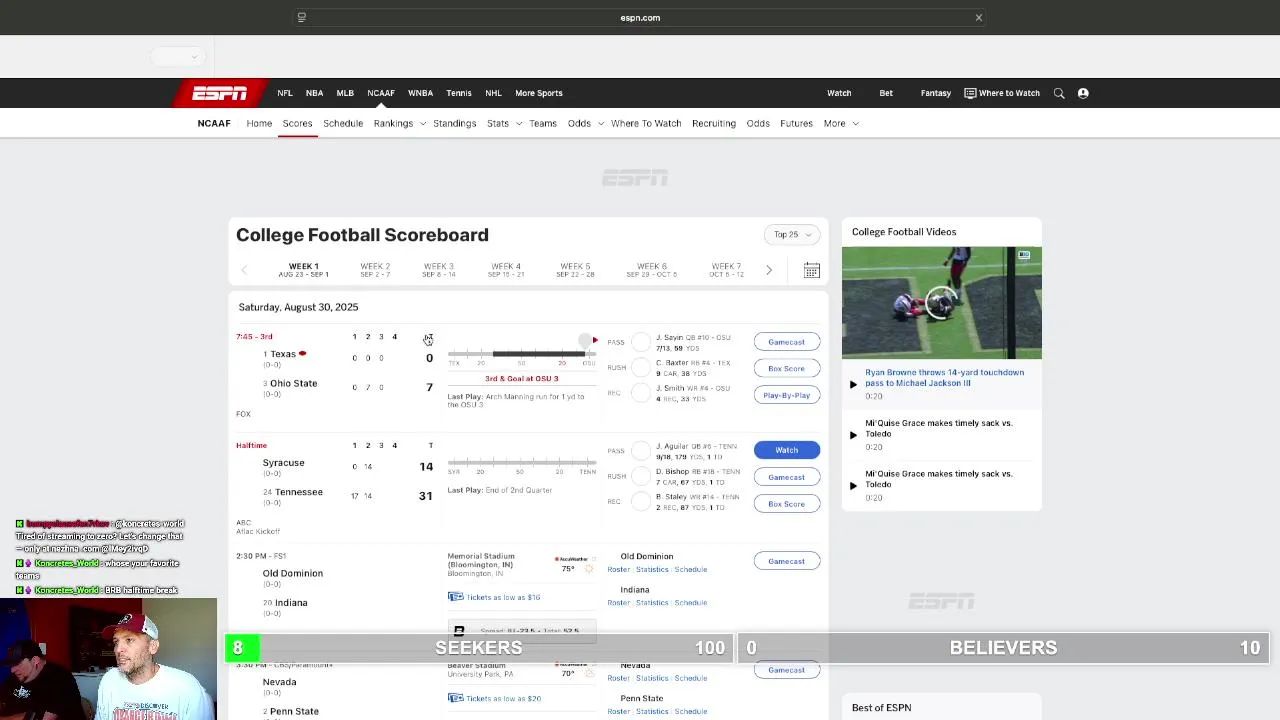Image resolution: width=1280 pixels, height=720 pixels.
Task: Open the featured College Football video thumbnail
Action: coord(941,302)
